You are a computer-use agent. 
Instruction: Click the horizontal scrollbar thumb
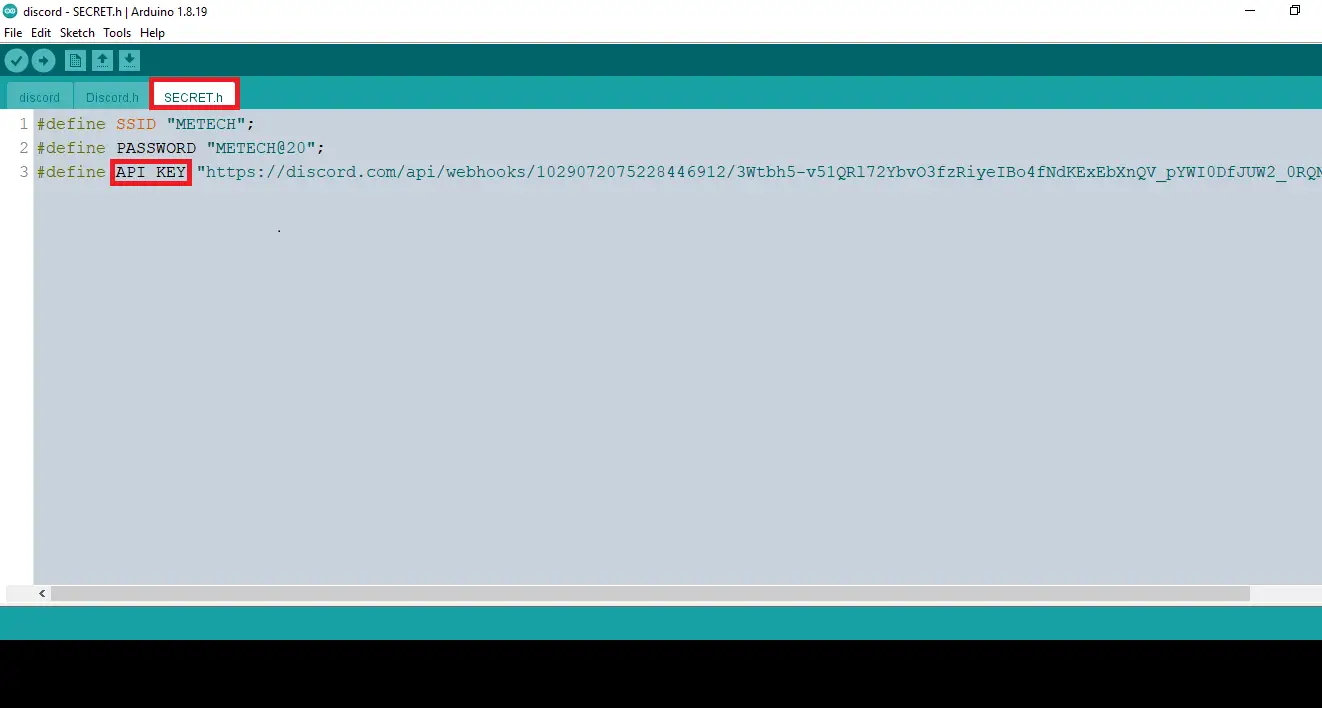tap(650, 593)
